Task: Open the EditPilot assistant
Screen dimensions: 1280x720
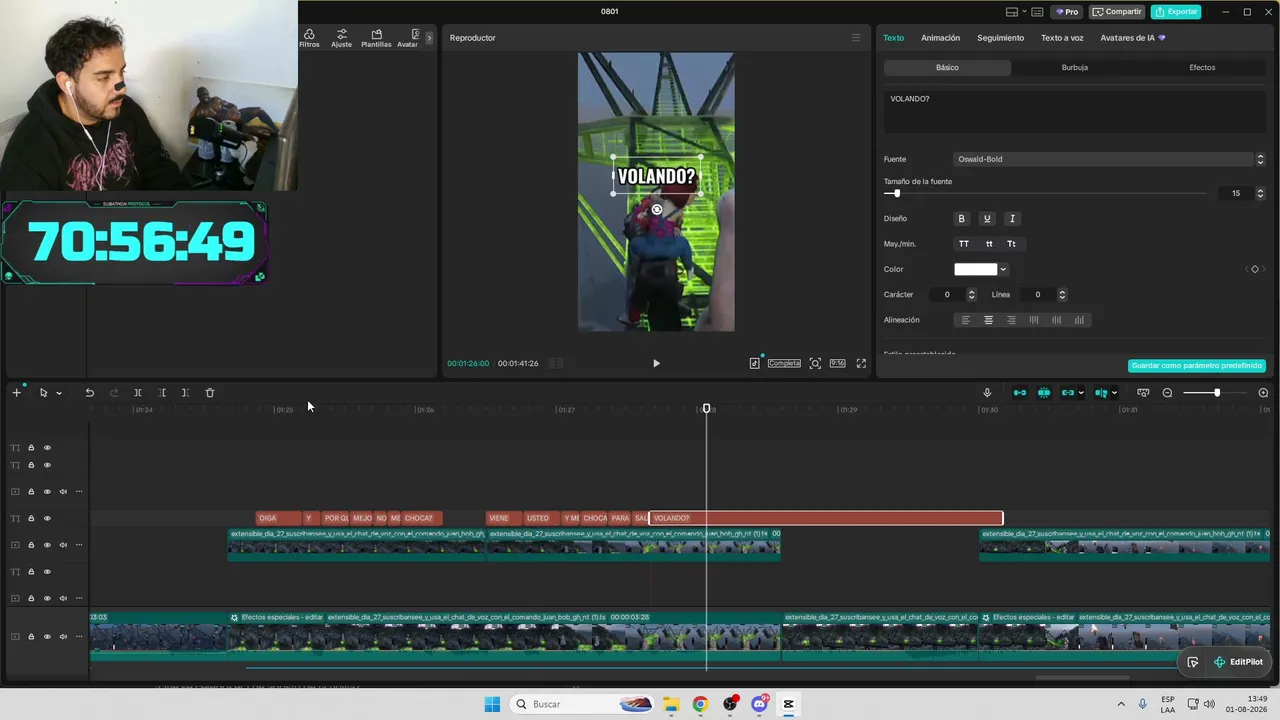Action: 1237,662
